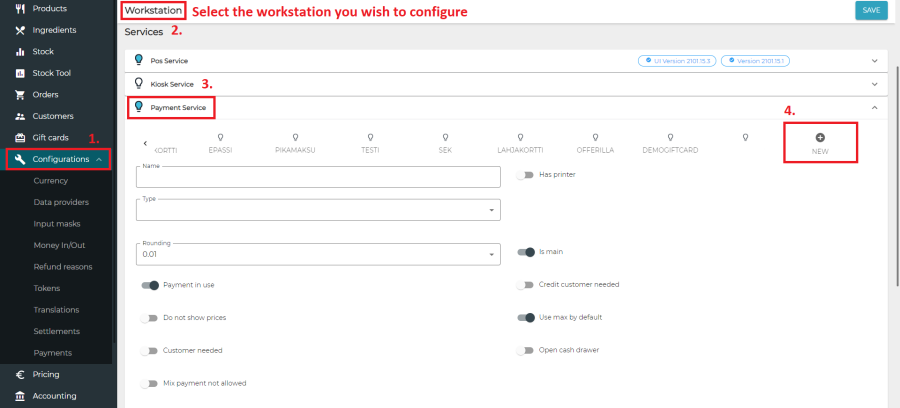Click the Kiosk Service lightbulb icon
900x408 pixels.
coord(139,83)
